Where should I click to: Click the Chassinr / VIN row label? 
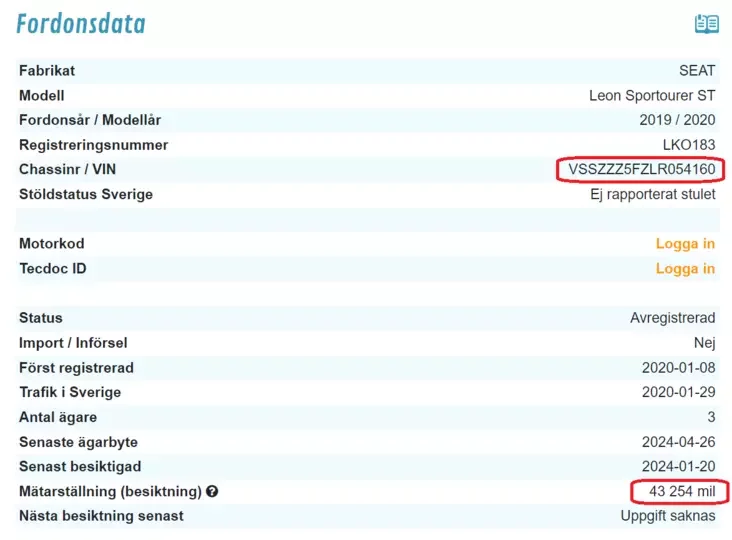(x=74, y=170)
